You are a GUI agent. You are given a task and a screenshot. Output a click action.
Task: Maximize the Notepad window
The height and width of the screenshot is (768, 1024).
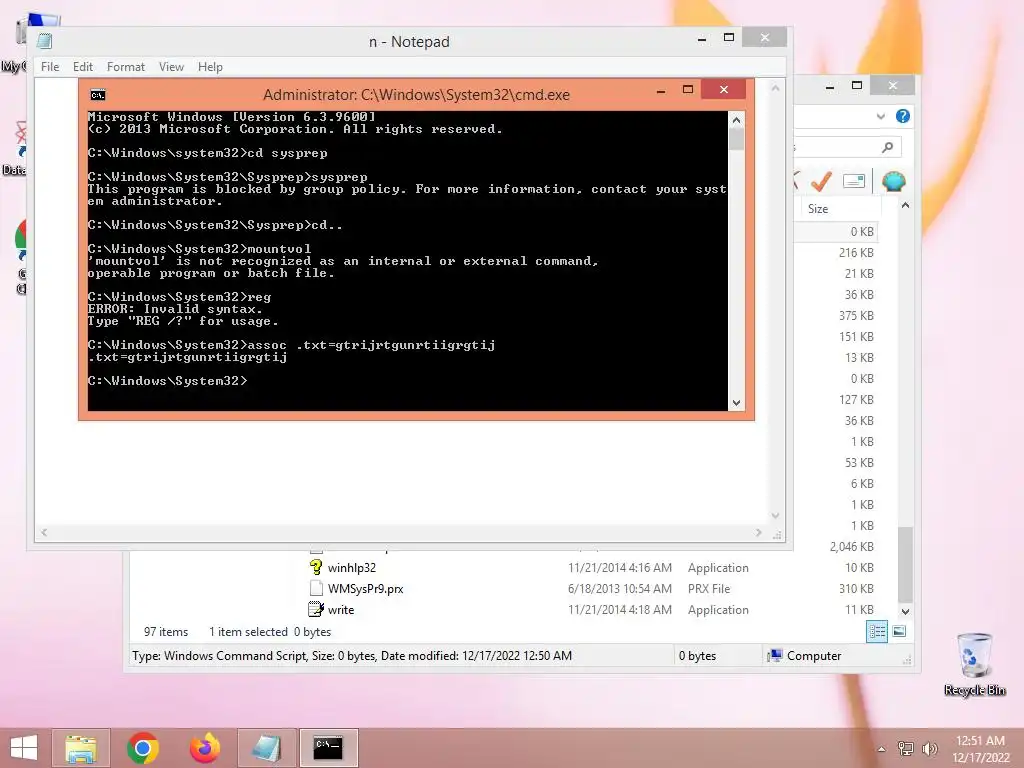click(729, 38)
